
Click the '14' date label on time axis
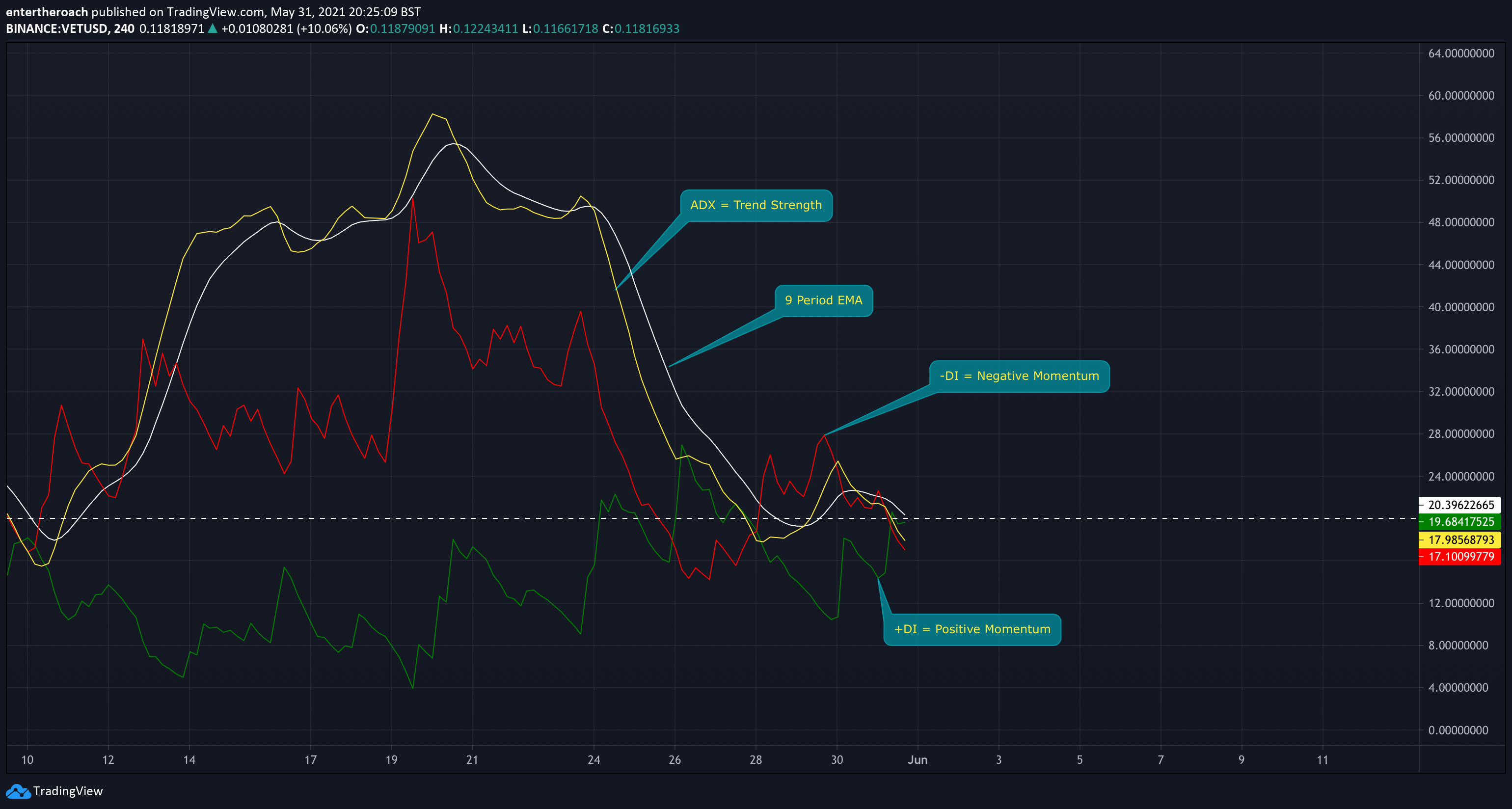189,760
